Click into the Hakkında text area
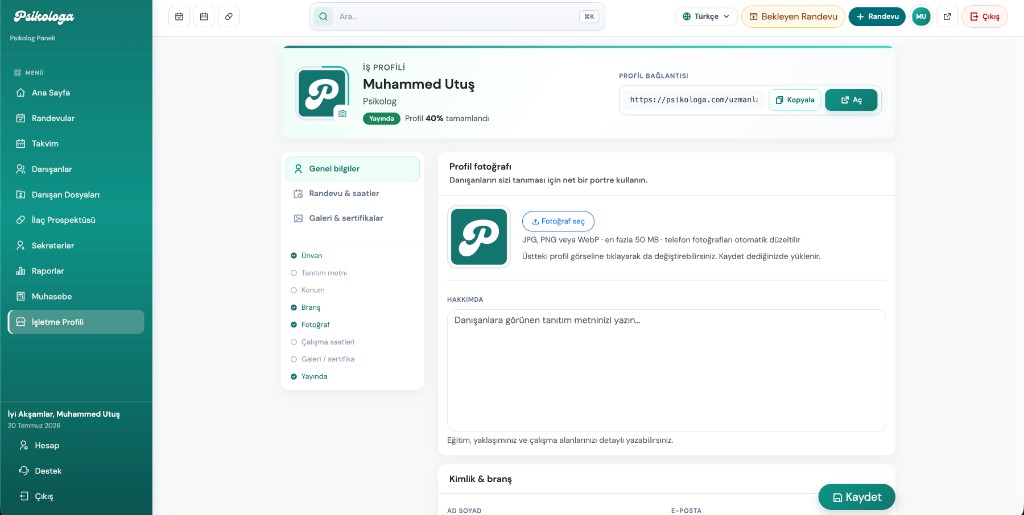The image size is (1024, 515). (666, 370)
